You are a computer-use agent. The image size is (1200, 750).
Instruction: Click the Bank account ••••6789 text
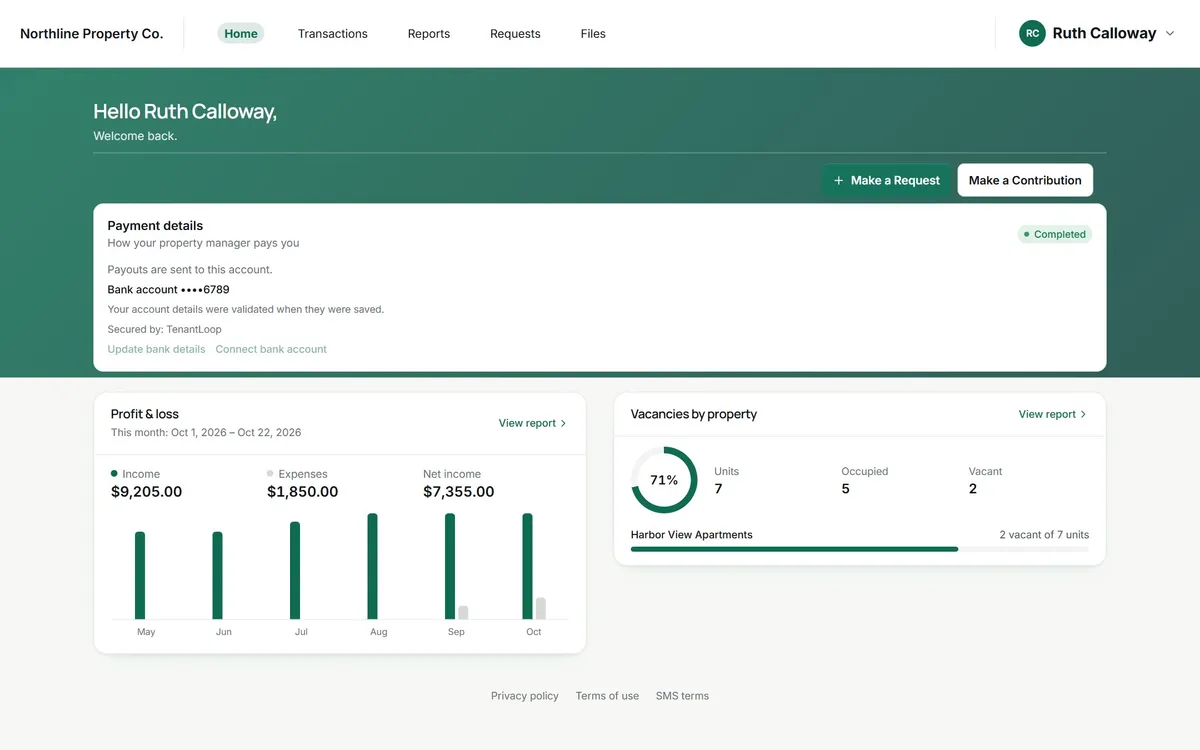(x=169, y=290)
